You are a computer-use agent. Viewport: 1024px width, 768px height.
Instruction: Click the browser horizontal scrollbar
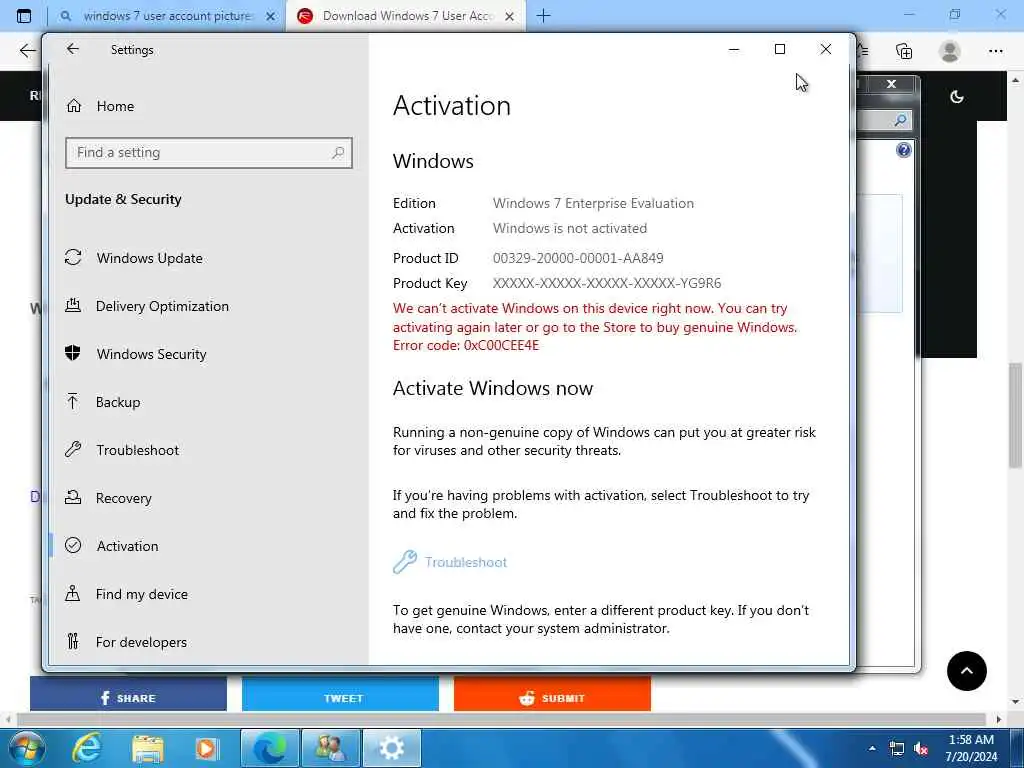tap(503, 719)
